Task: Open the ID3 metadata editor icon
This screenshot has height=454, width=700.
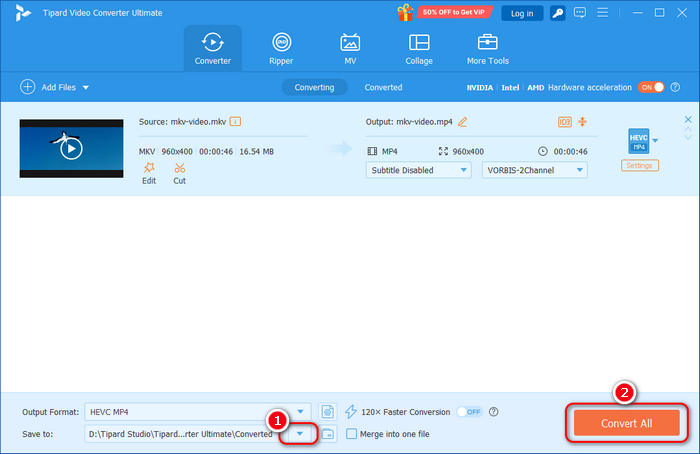Action: [564, 122]
